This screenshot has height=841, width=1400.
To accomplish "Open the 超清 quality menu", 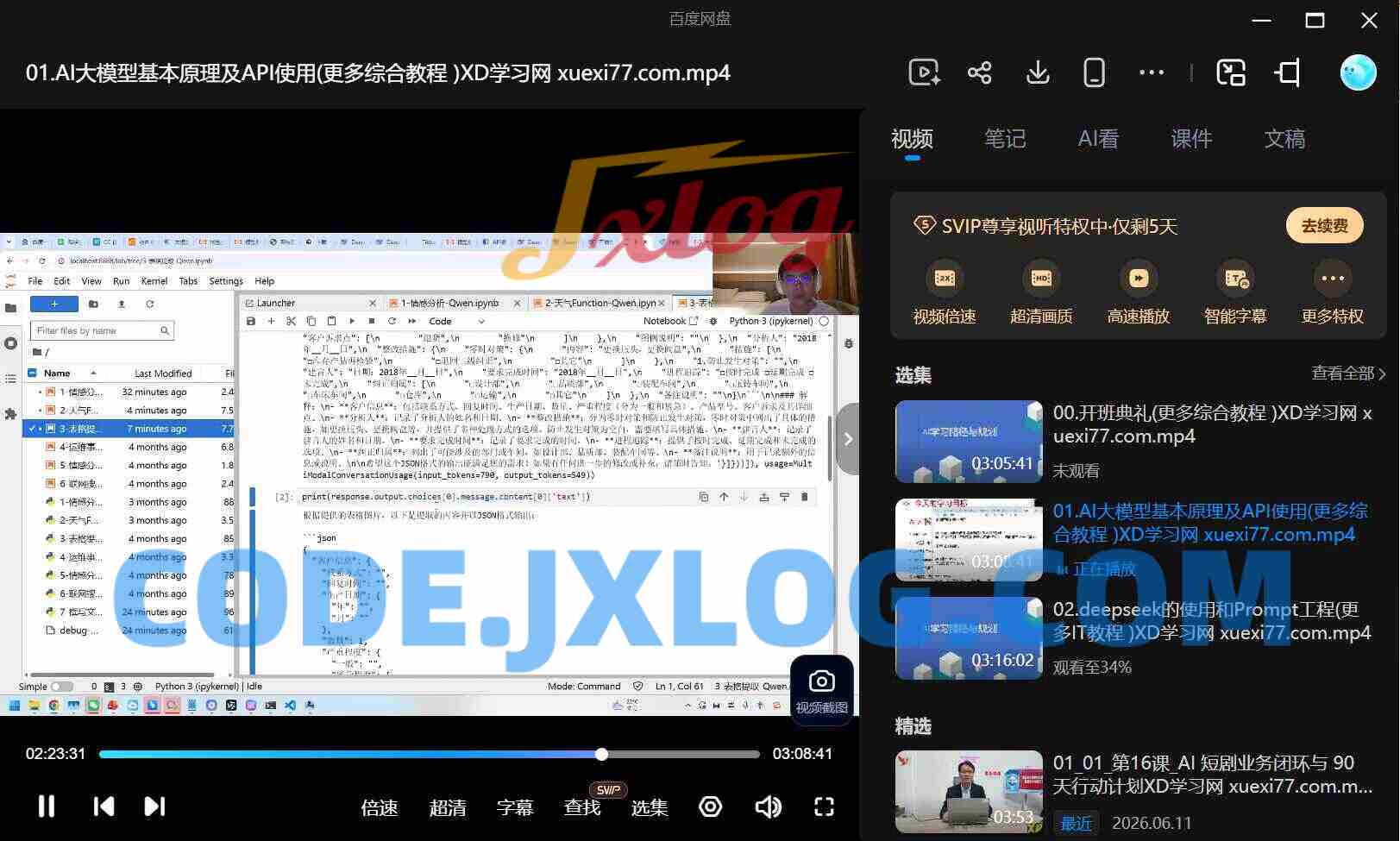I will coord(448,808).
